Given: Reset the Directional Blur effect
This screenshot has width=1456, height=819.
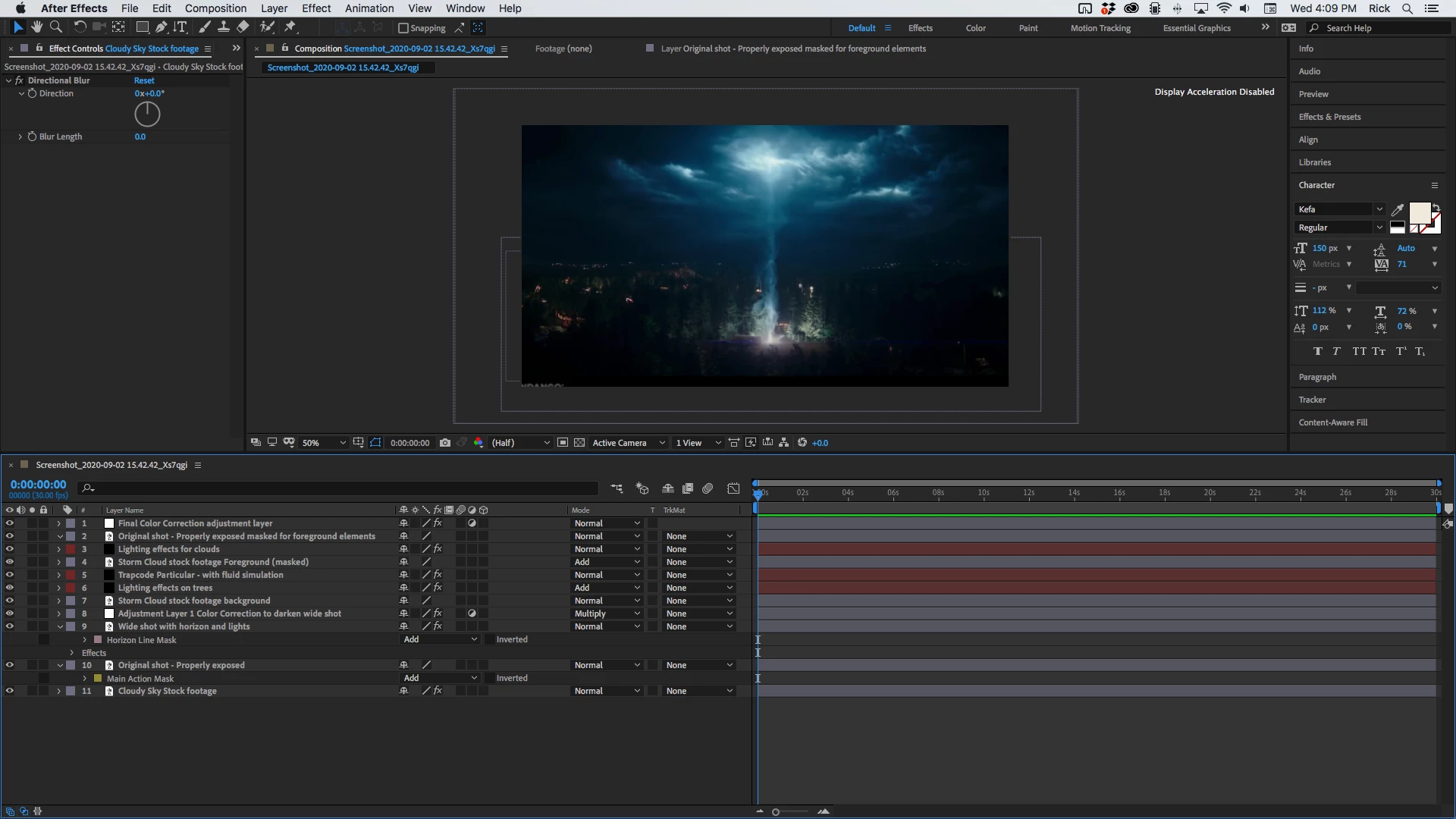Looking at the screenshot, I should coord(144,80).
